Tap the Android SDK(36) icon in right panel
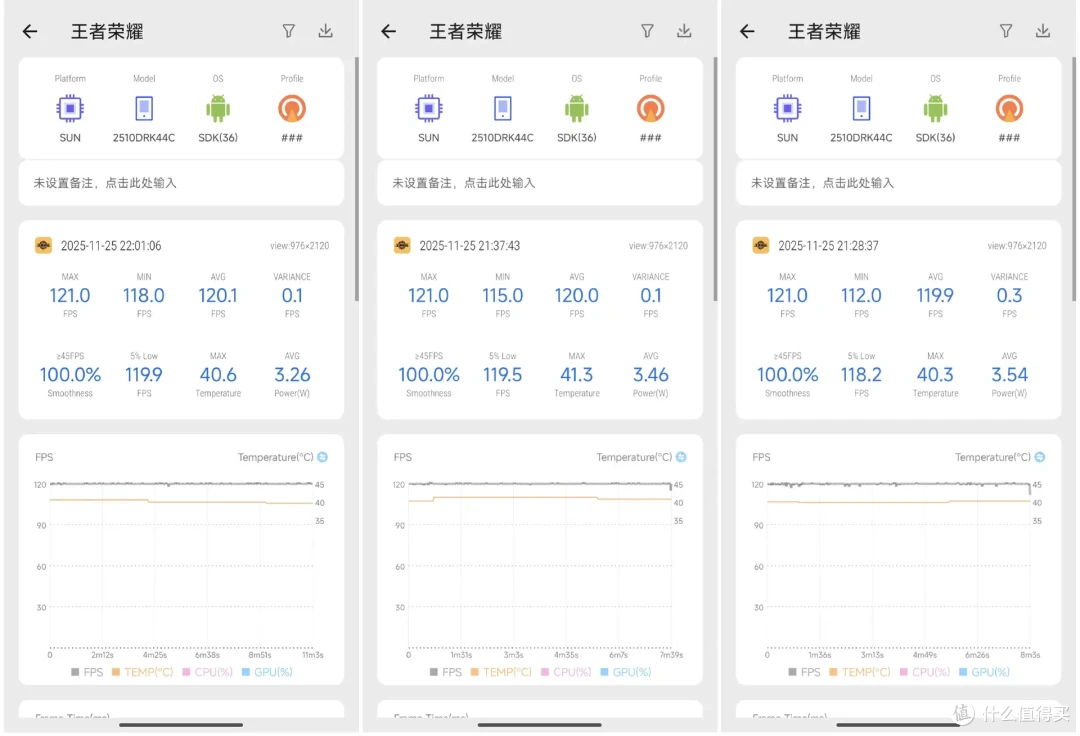Image resolution: width=1080 pixels, height=736 pixels. pyautogui.click(x=935, y=108)
